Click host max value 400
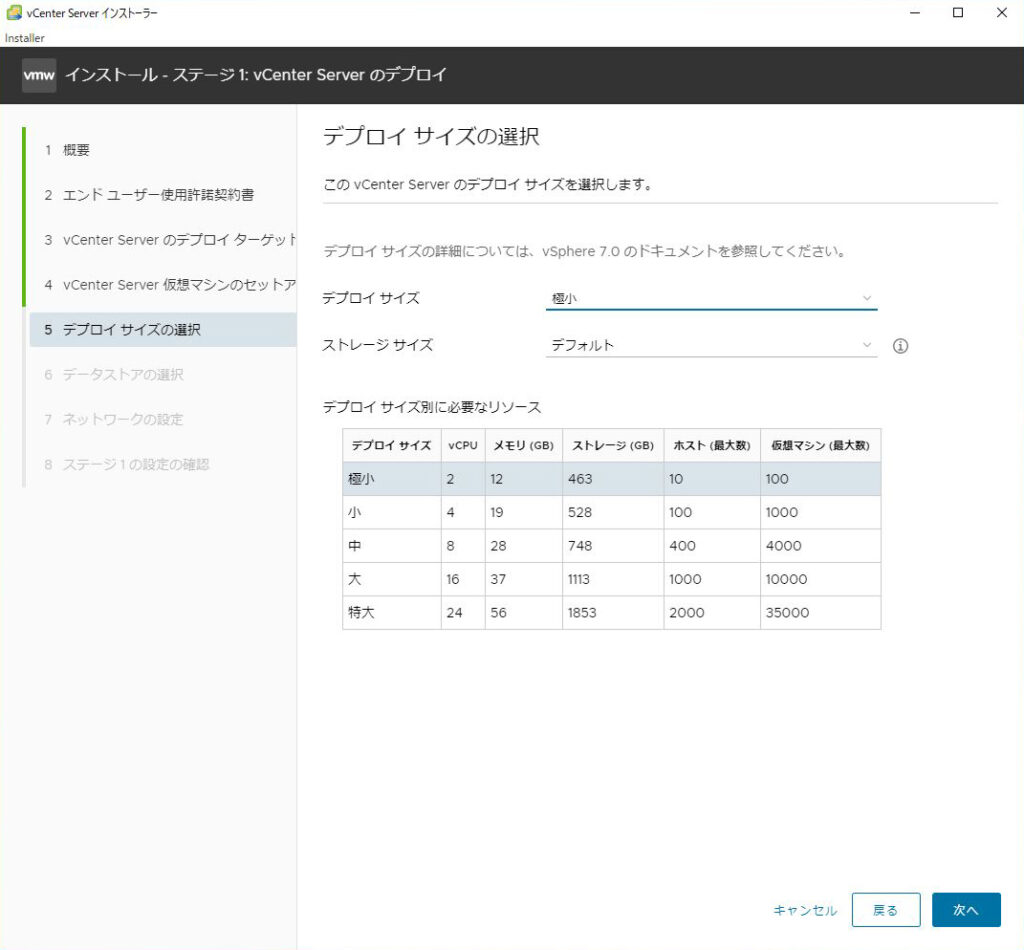This screenshot has height=950, width=1024. (x=682, y=546)
